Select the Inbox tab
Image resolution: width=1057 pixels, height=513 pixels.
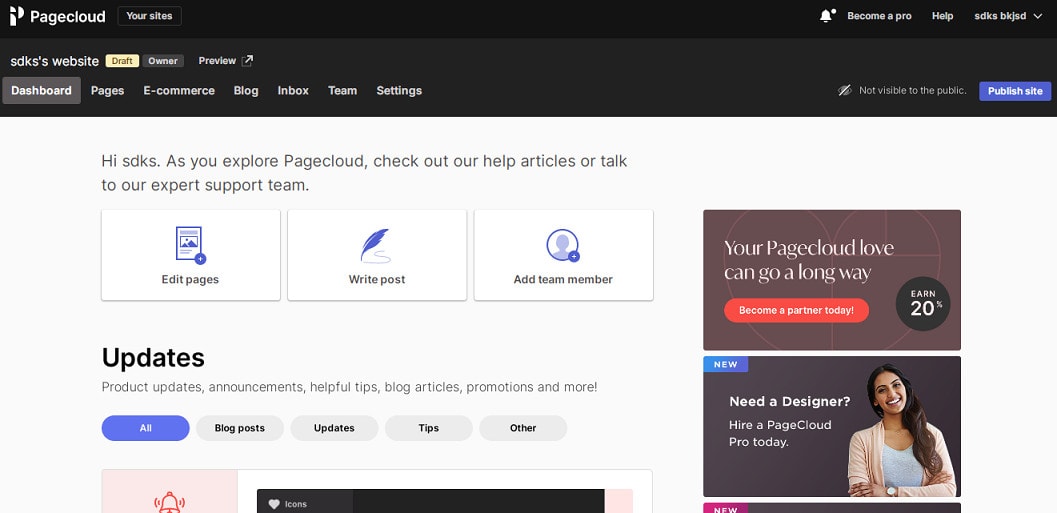[293, 90]
